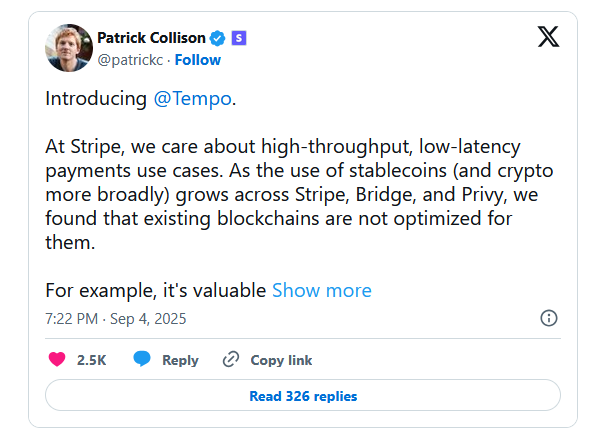Click the Patrick Collison display name
Image resolution: width=600 pixels, height=436 pixels.
(x=152, y=38)
